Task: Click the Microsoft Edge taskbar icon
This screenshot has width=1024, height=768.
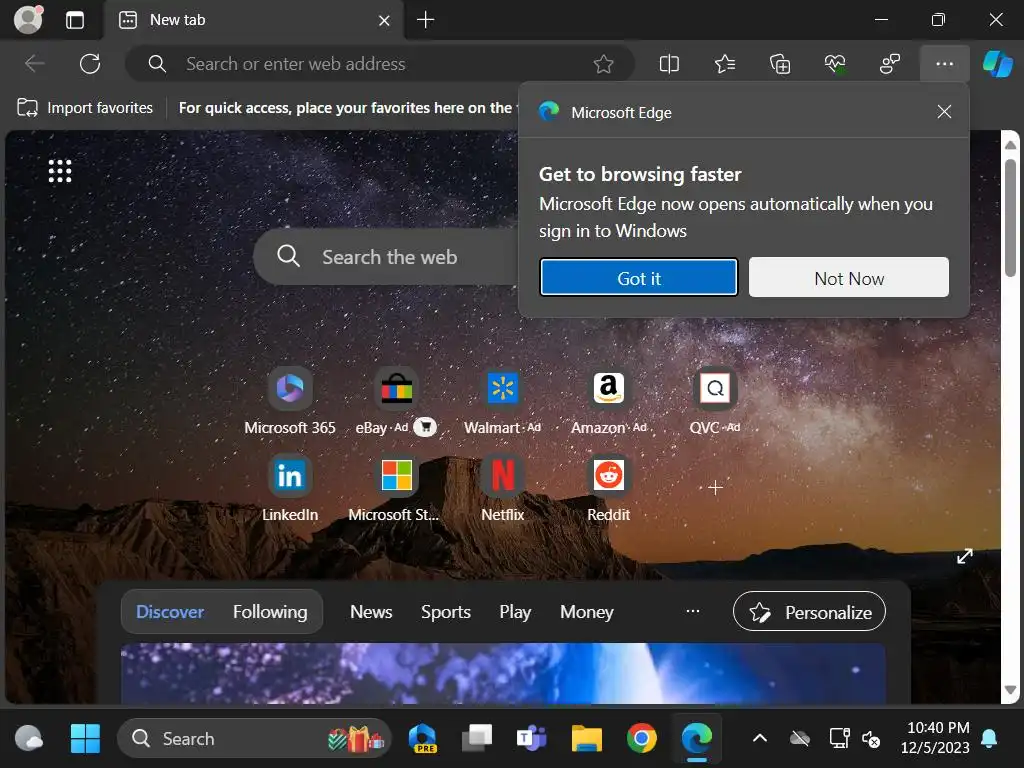Action: click(696, 739)
